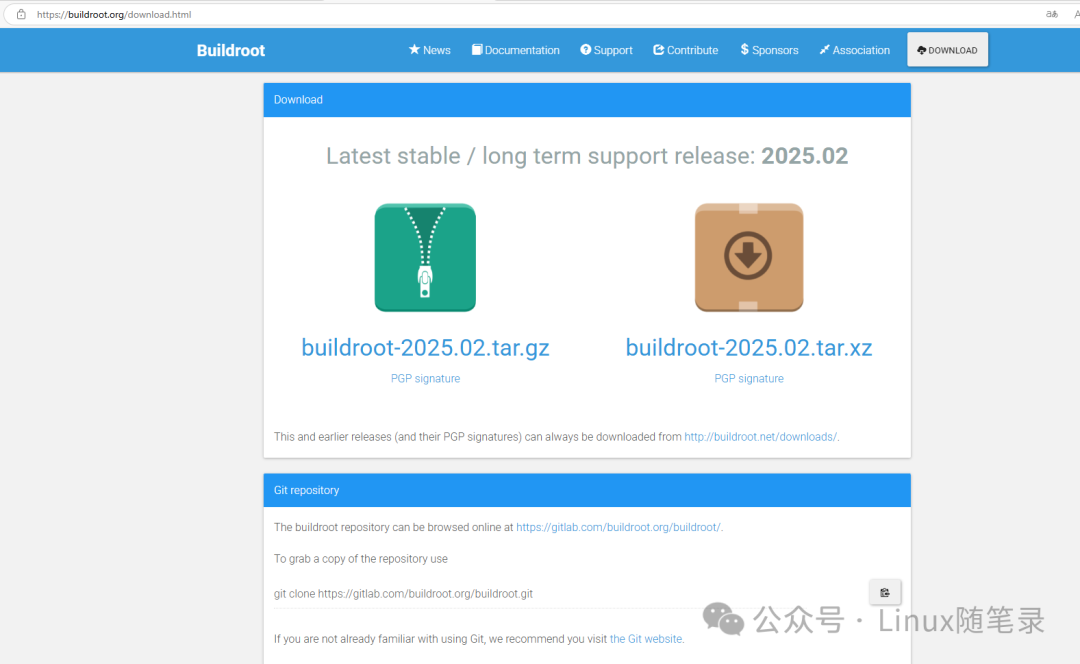Viewport: 1080px width, 664px height.
Task: Download buildroot-2025.02.tar.gz via its link
Action: (x=425, y=347)
